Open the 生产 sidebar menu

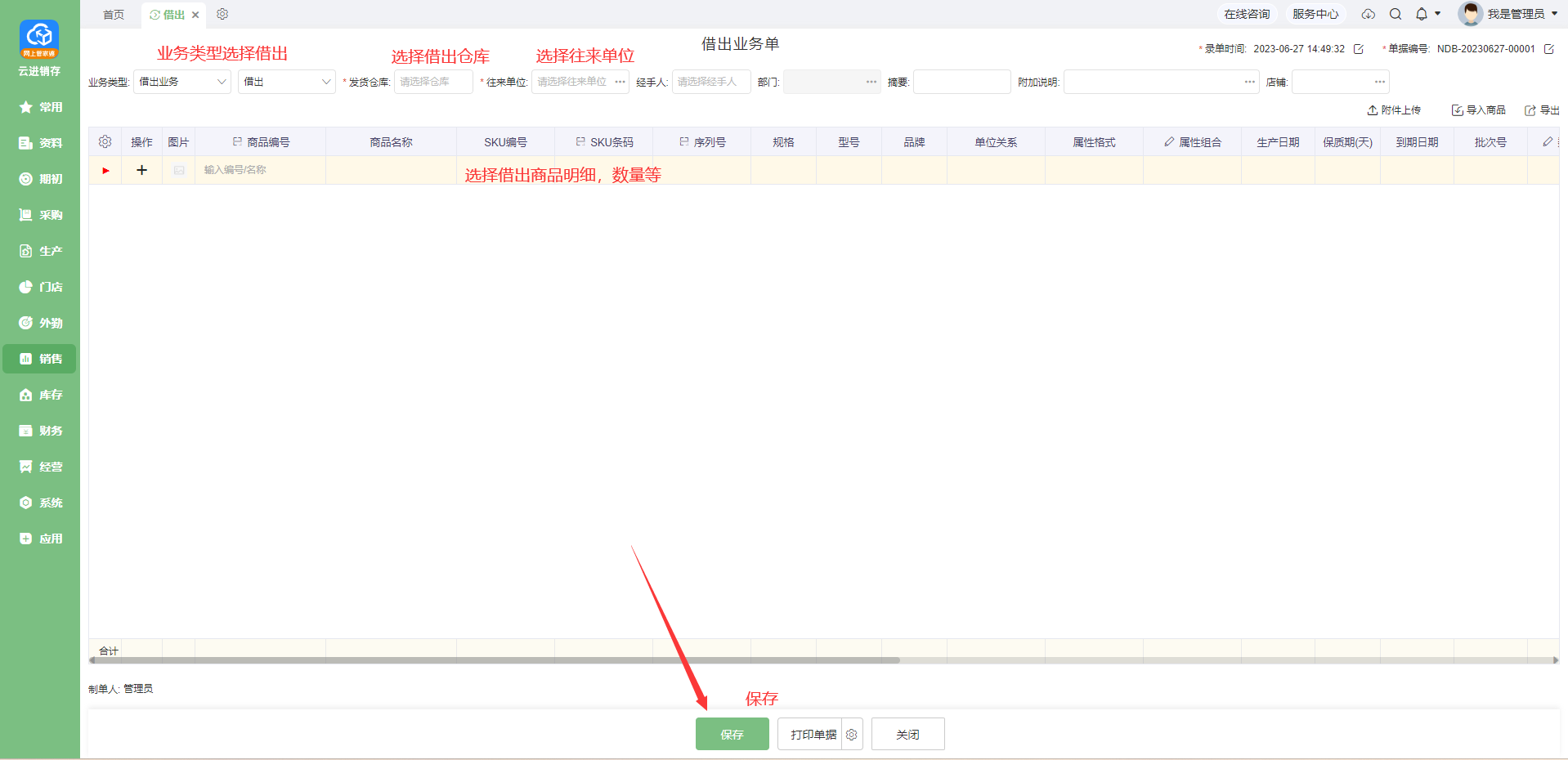(40, 251)
